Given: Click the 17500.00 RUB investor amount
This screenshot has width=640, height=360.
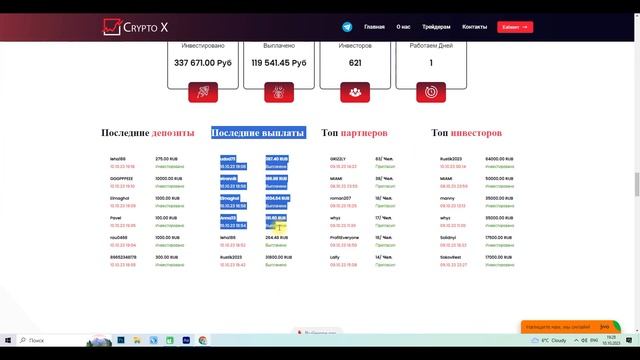Looking at the screenshot, I should point(499,237).
